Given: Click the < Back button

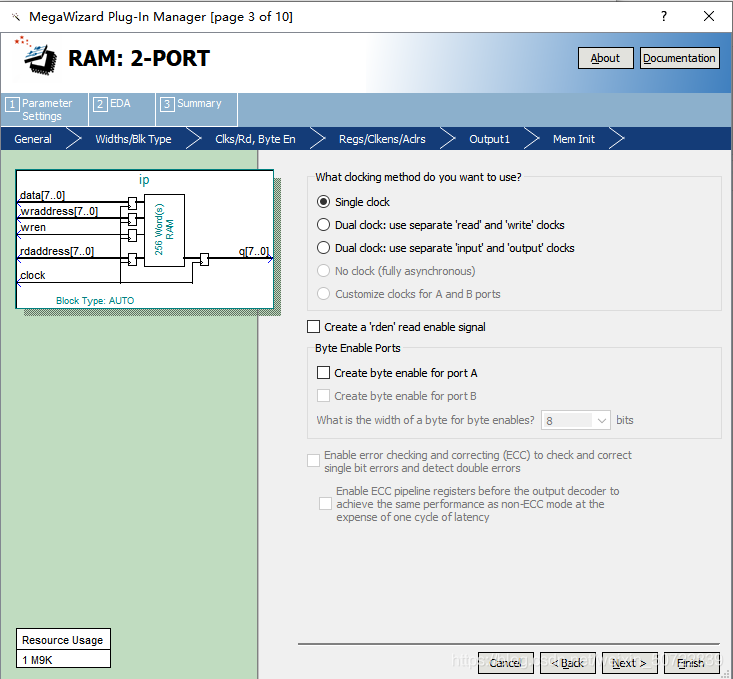Looking at the screenshot, I should click(x=568, y=663).
